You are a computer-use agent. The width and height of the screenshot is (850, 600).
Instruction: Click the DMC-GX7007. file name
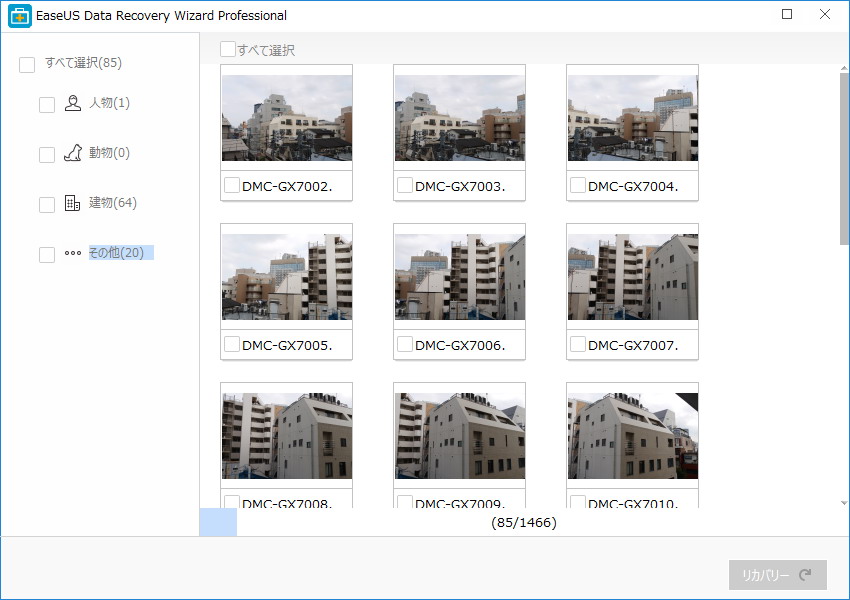[x=633, y=345]
